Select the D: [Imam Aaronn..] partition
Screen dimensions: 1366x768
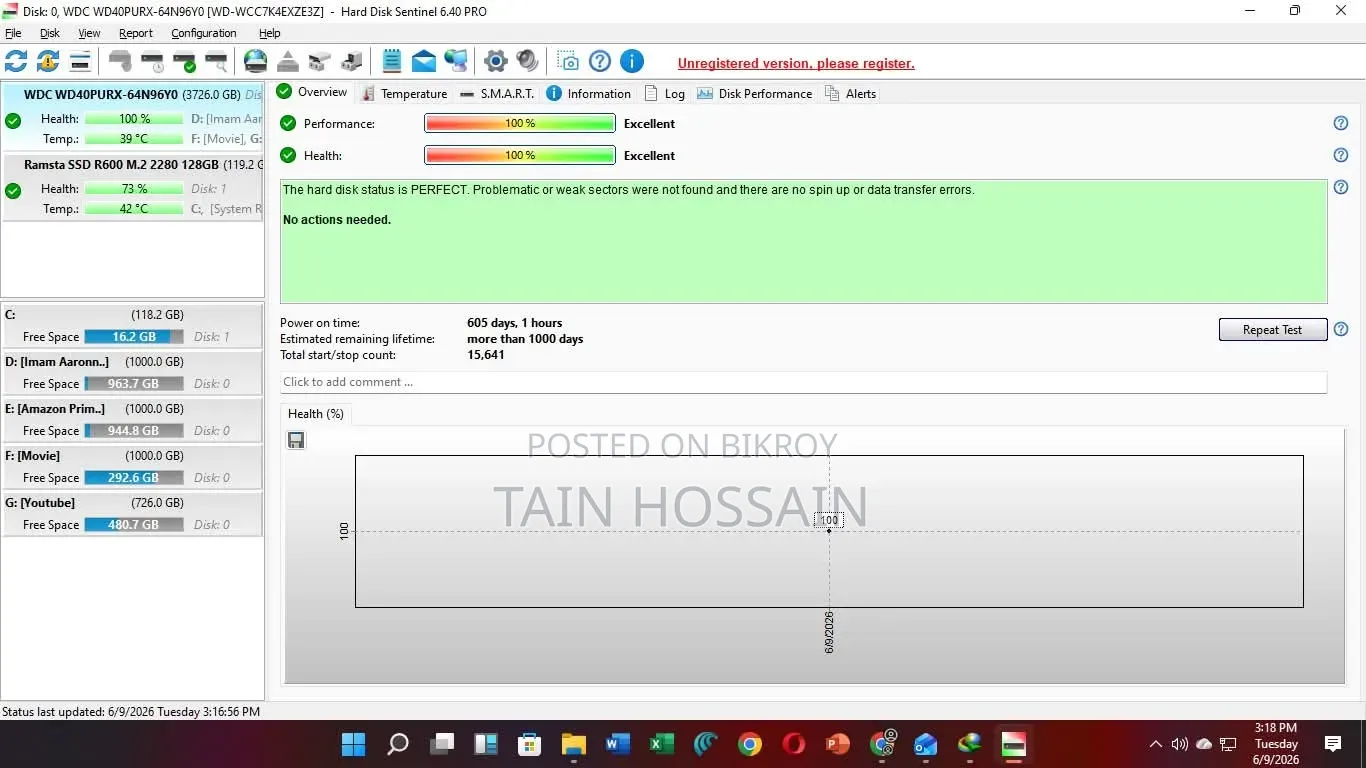133,373
